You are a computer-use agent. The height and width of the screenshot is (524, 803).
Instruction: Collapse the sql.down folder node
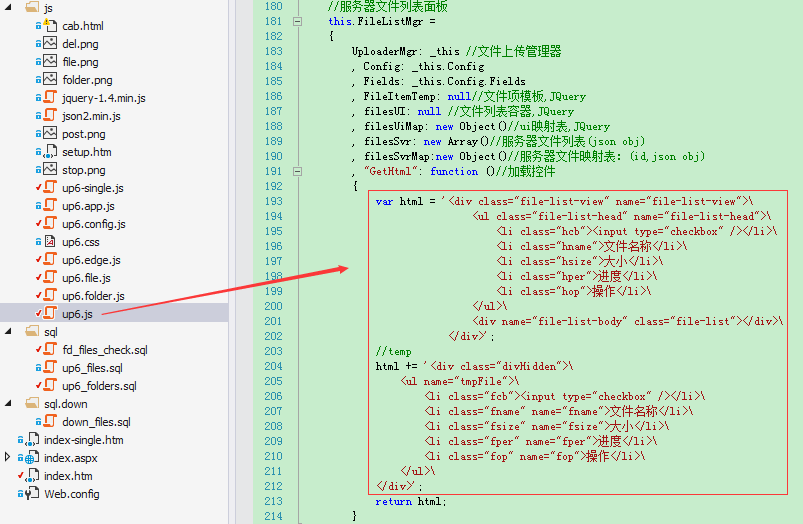pyautogui.click(x=8, y=403)
